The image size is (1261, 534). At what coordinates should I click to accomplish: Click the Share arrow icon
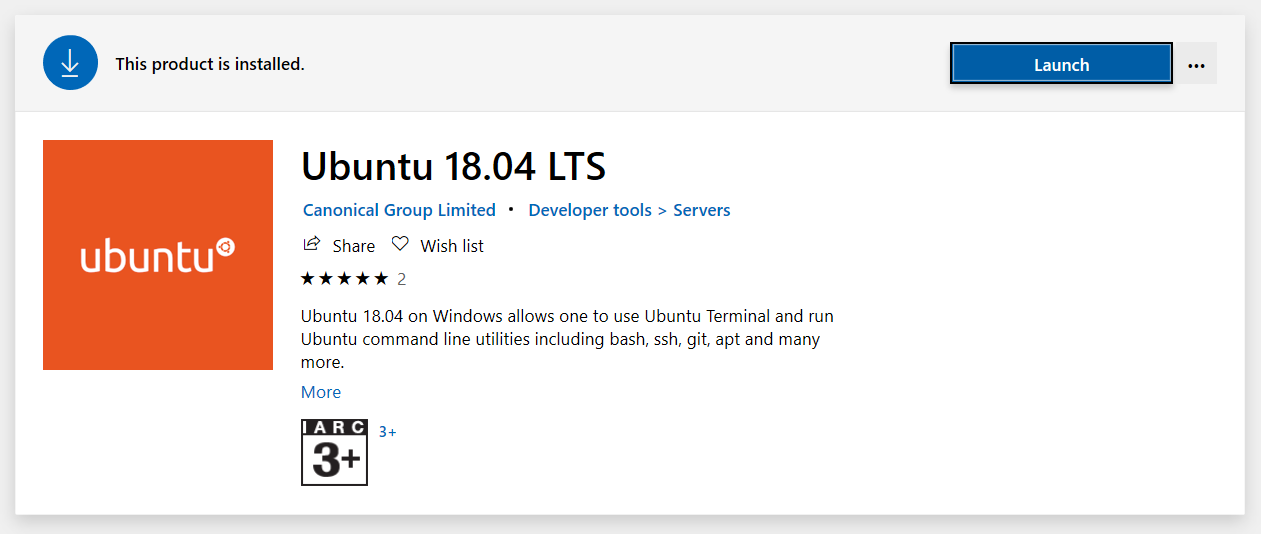point(312,244)
